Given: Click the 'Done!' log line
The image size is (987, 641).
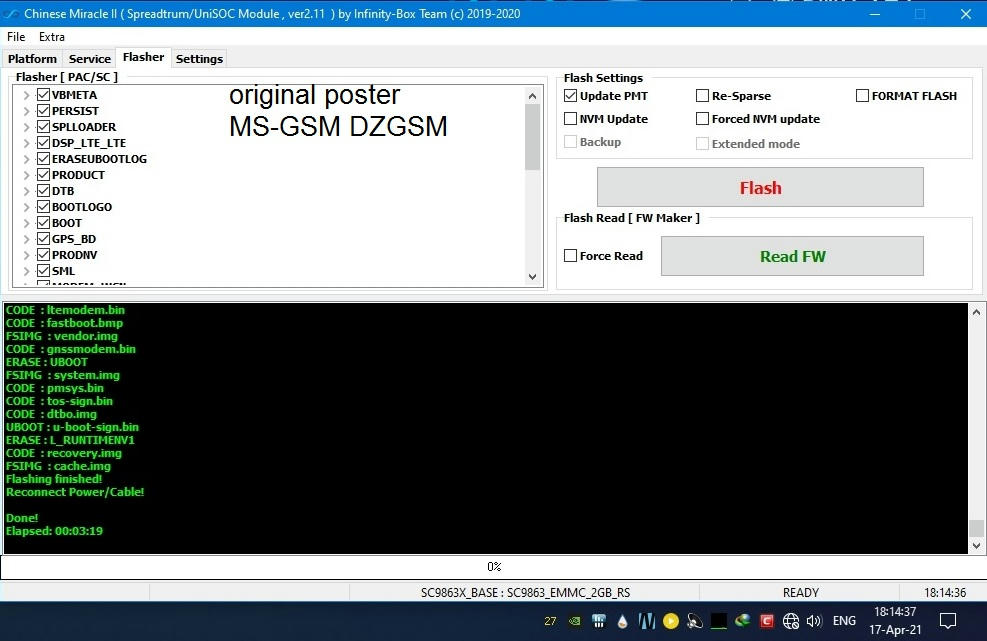Looking at the screenshot, I should (x=22, y=518).
